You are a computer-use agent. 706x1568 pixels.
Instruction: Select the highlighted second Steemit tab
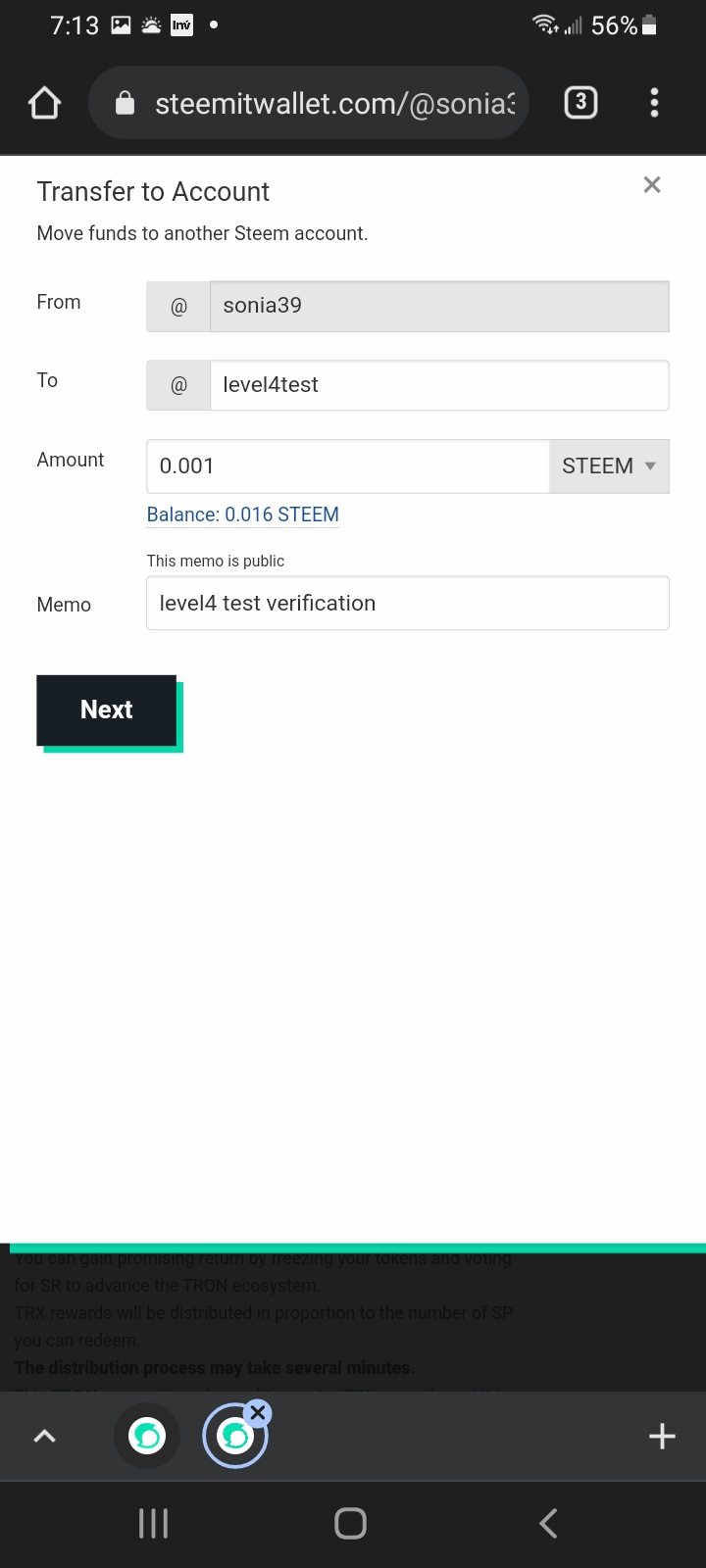click(234, 1437)
